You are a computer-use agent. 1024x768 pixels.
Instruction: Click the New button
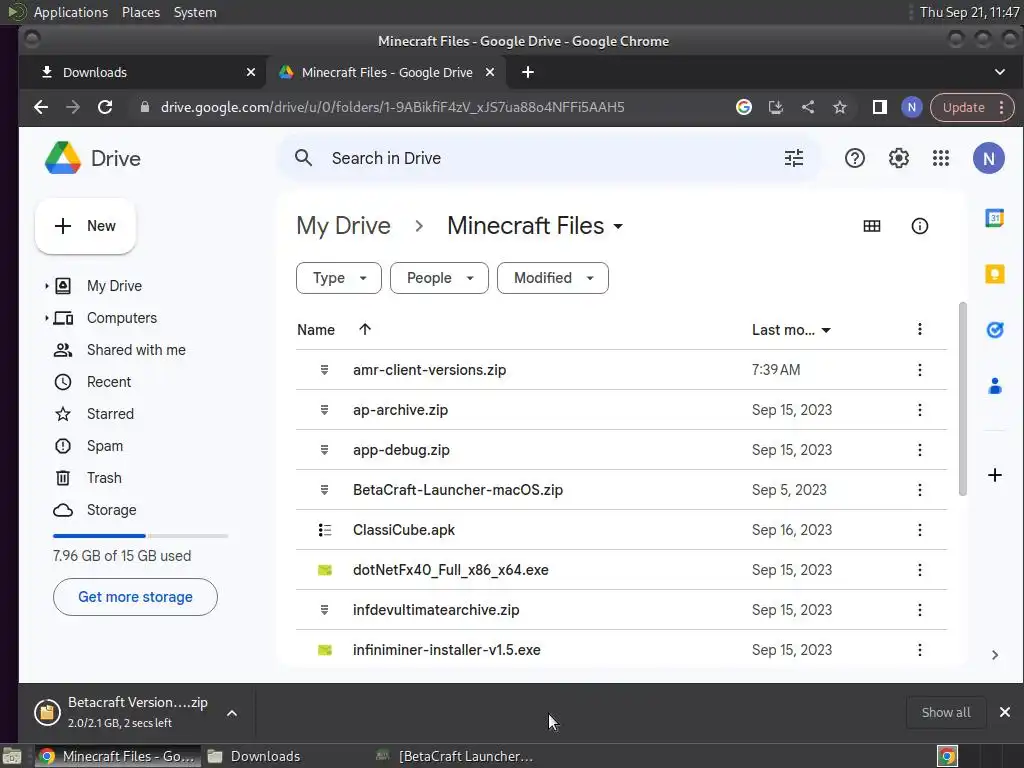[85, 226]
